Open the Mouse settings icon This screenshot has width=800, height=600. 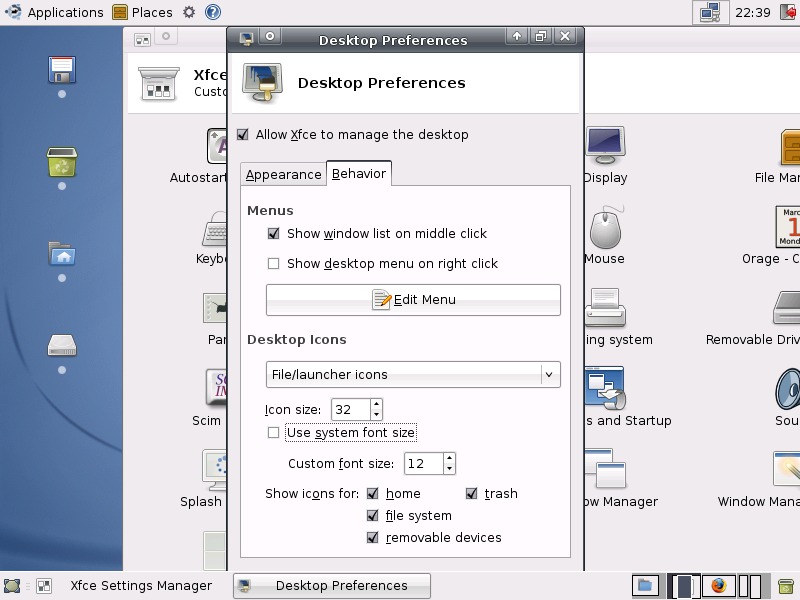605,230
